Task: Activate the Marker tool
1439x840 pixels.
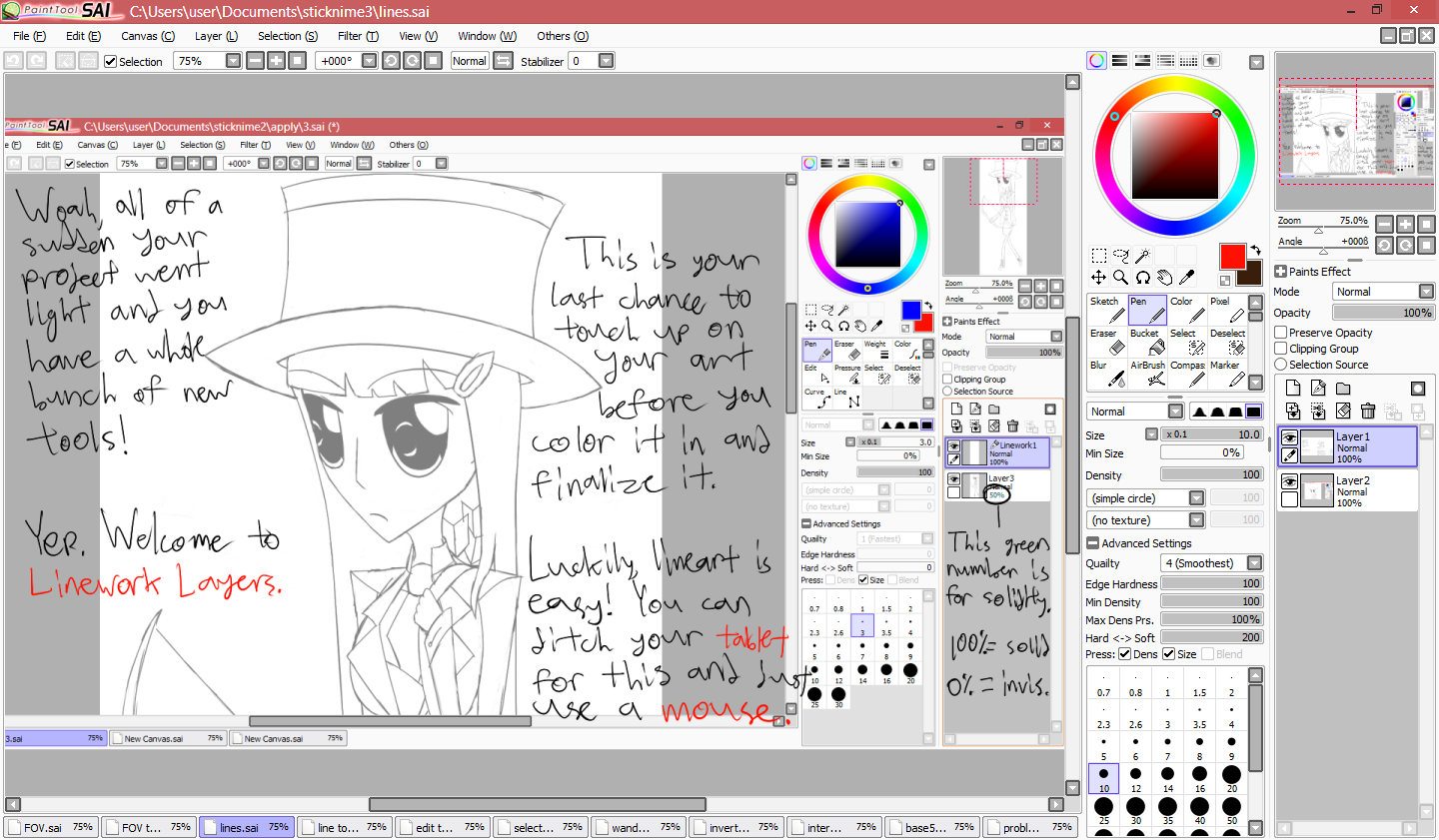Action: [1229, 374]
